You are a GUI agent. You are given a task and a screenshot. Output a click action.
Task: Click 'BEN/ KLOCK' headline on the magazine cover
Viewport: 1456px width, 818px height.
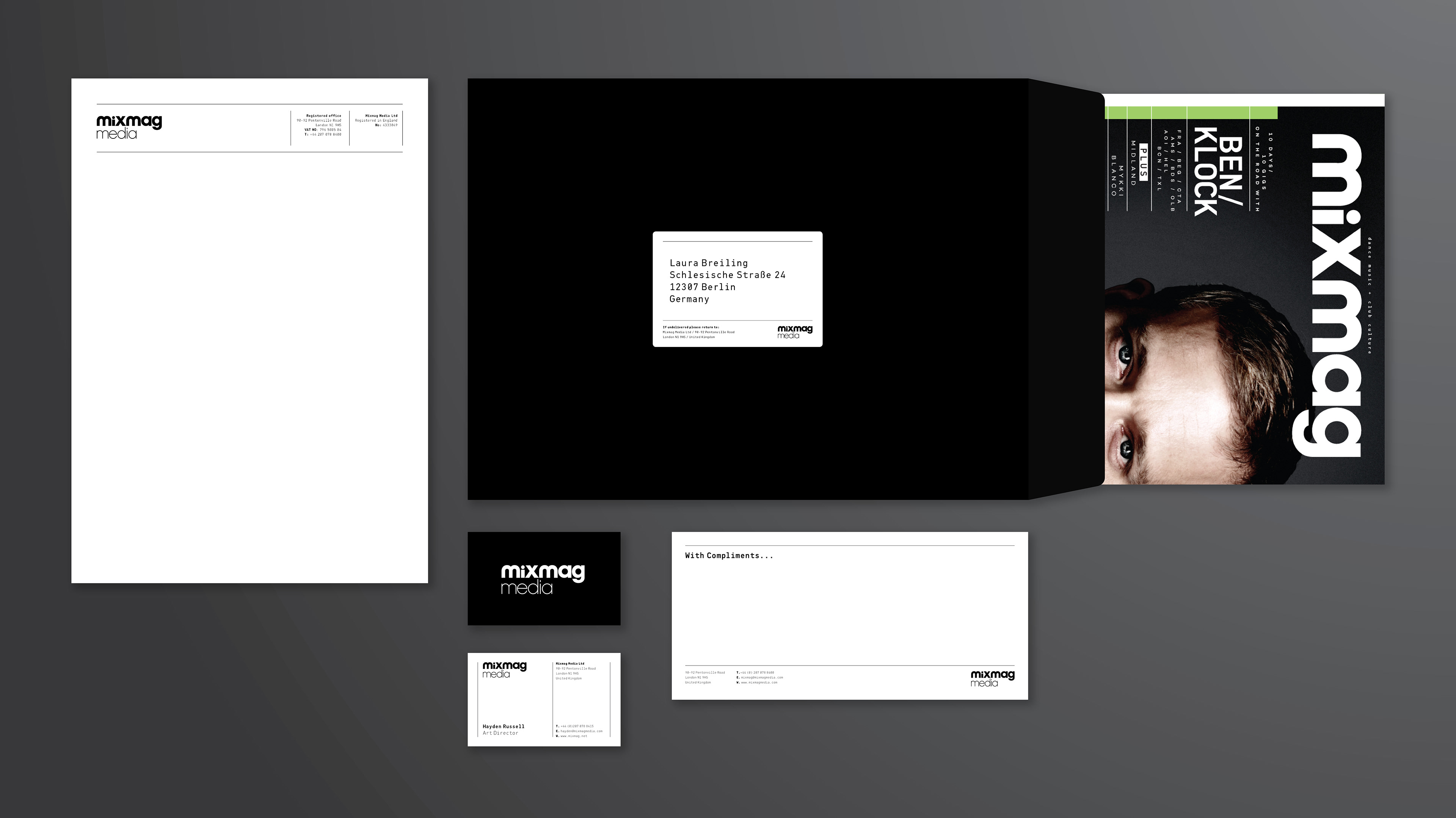tap(1218, 172)
